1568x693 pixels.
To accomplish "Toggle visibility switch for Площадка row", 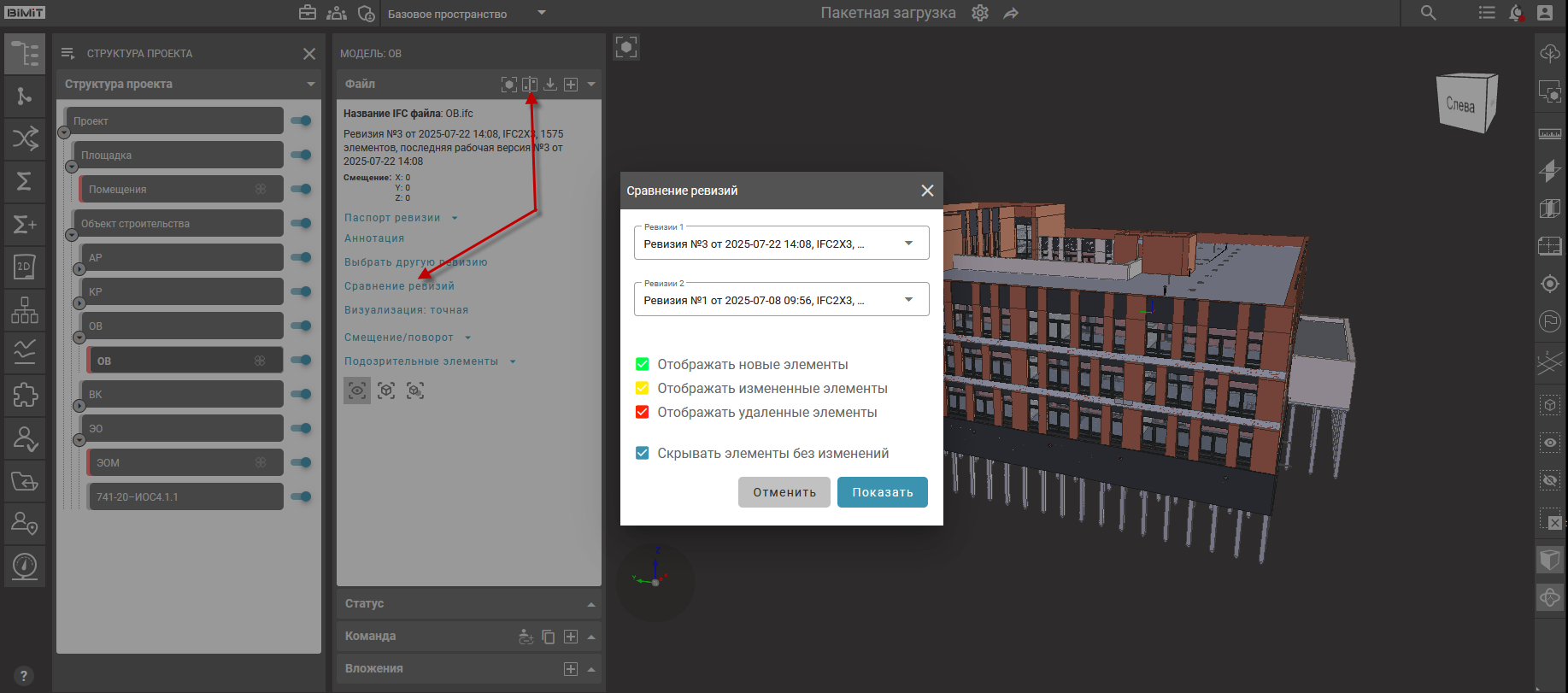I will point(301,155).
